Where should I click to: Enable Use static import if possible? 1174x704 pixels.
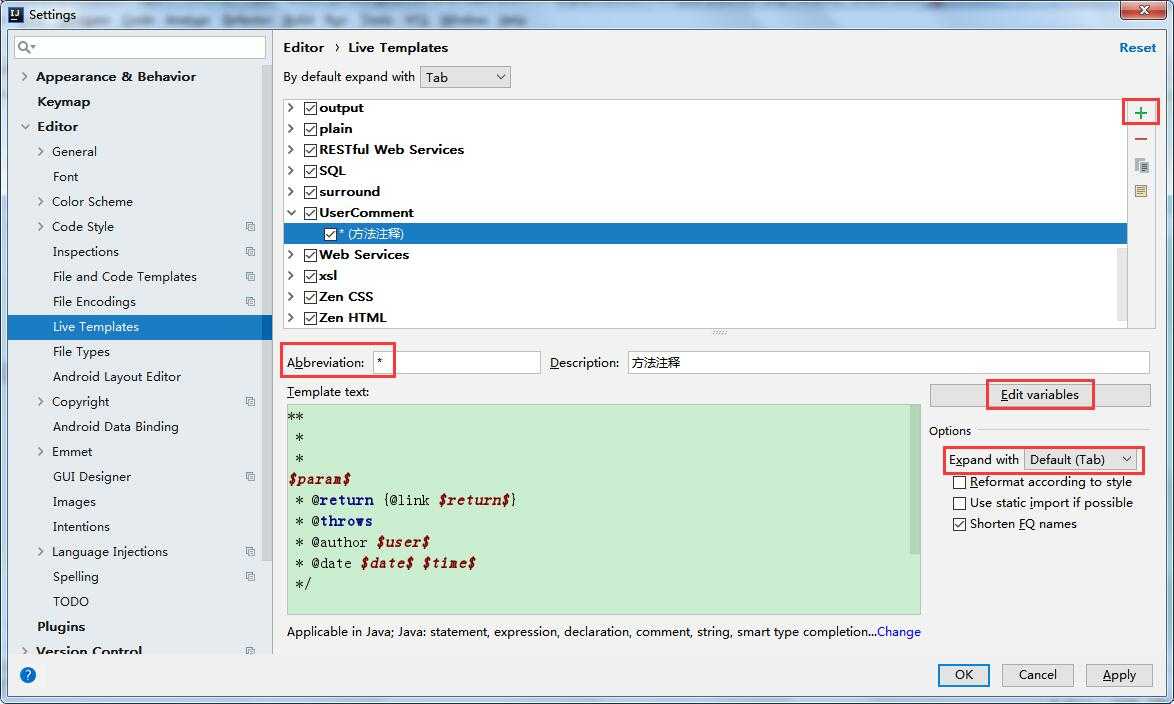tap(959, 503)
